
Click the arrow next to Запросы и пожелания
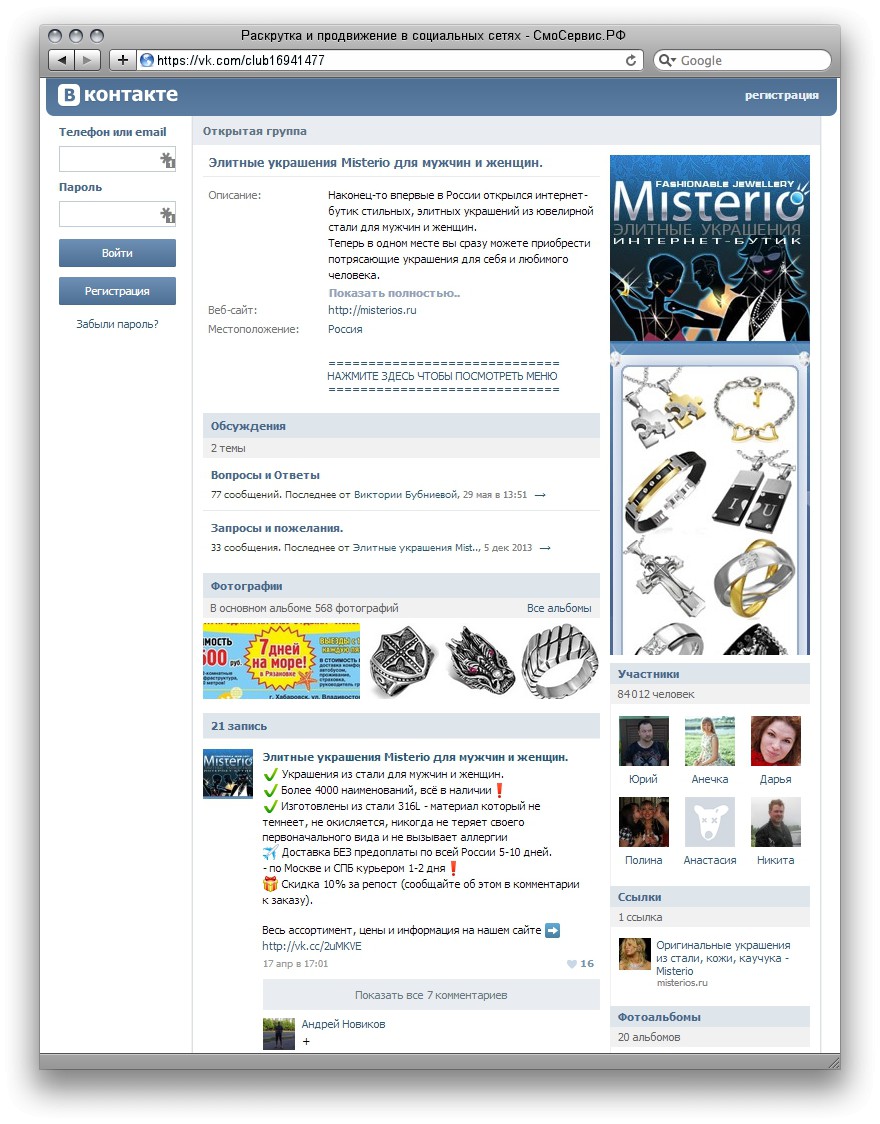click(545, 548)
